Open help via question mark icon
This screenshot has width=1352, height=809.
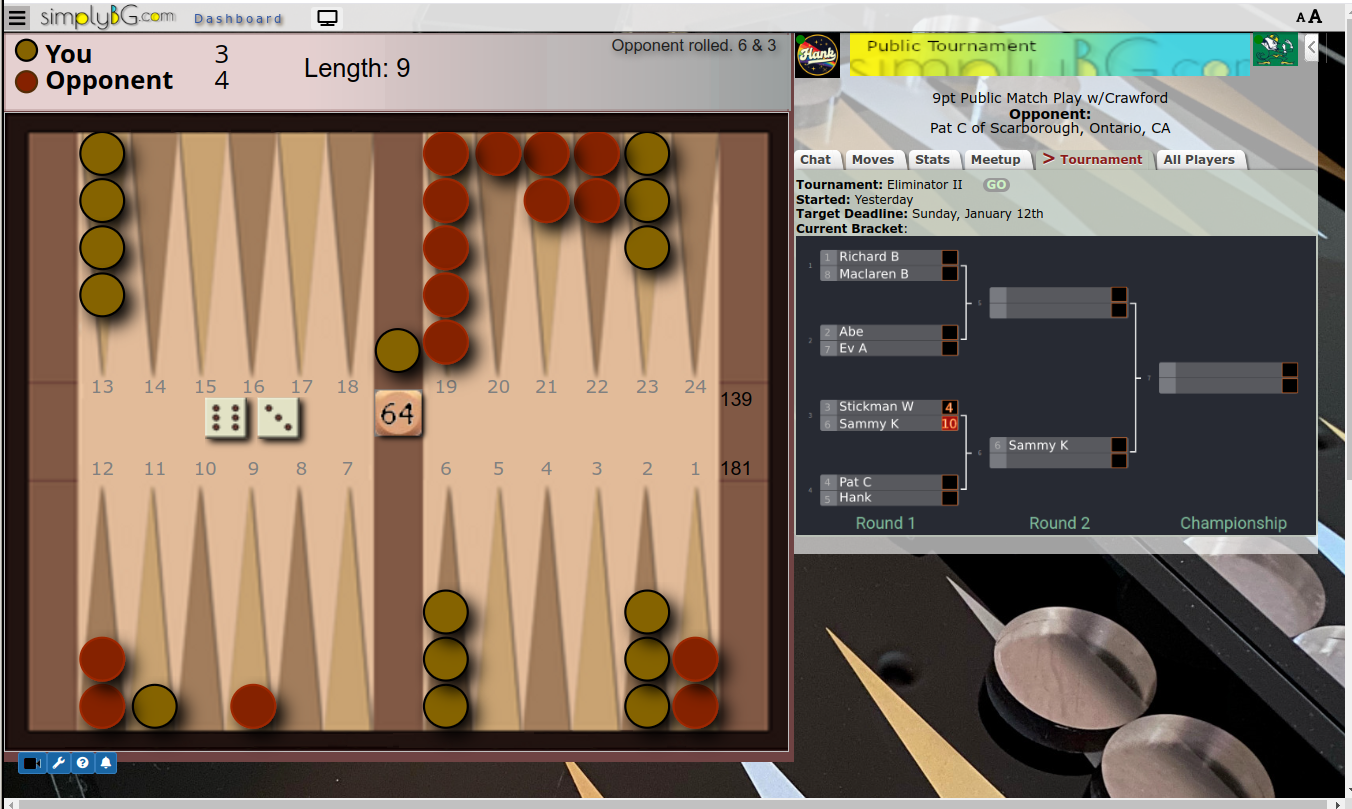(x=82, y=763)
